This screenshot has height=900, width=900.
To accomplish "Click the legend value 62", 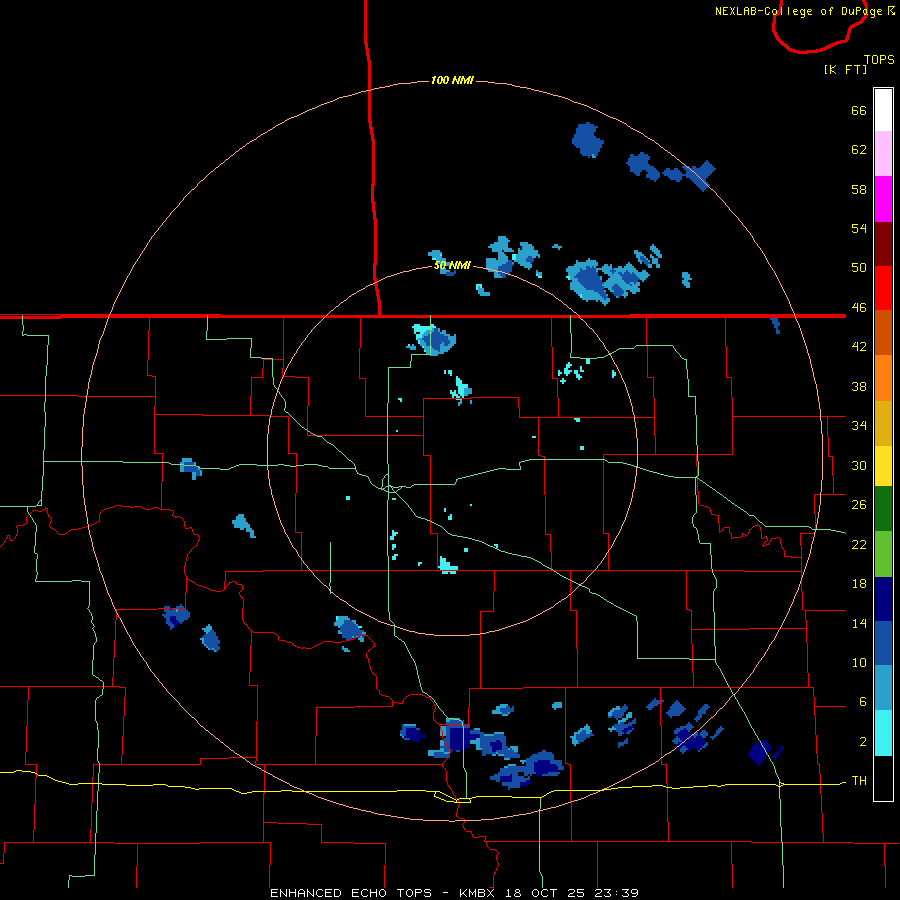I will point(859,150).
